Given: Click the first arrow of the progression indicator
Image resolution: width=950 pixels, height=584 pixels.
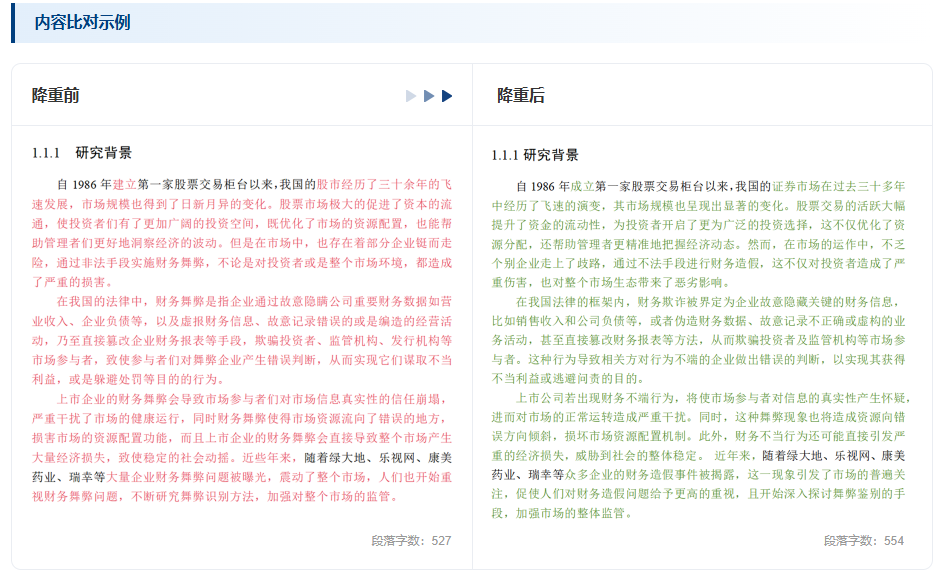Looking at the screenshot, I should (410, 96).
